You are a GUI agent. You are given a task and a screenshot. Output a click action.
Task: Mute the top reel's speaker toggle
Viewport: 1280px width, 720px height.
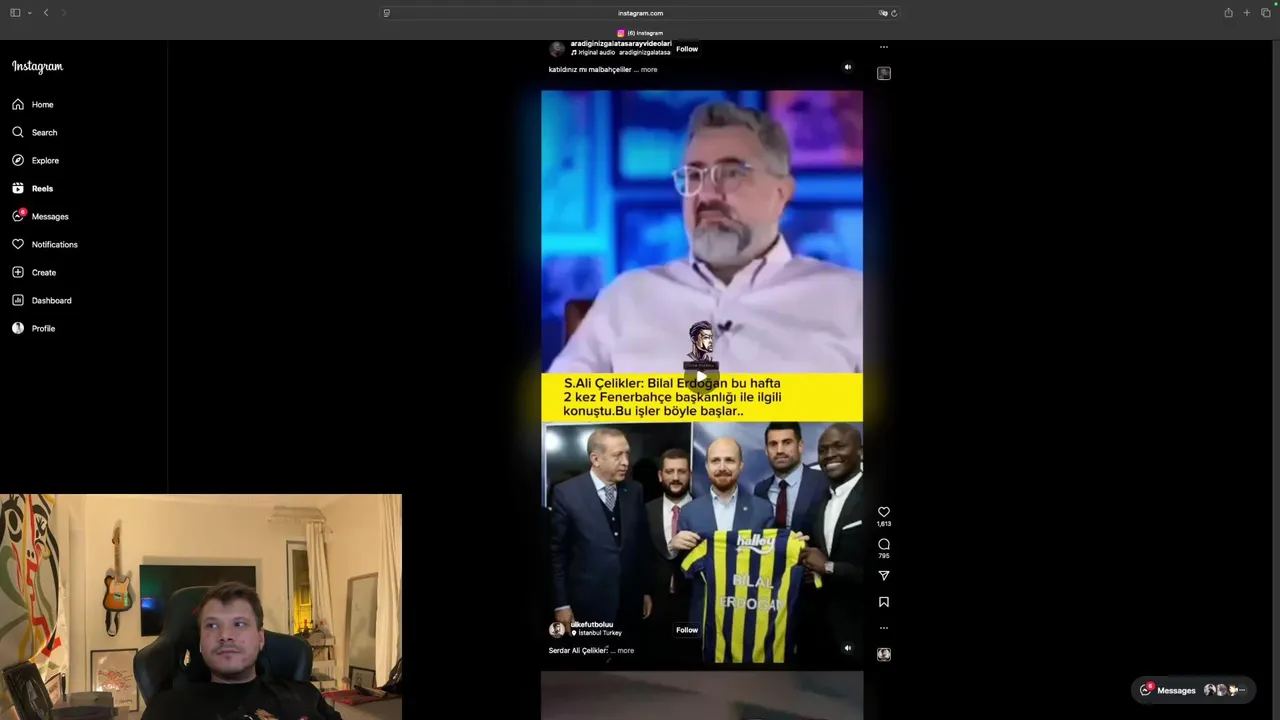click(x=848, y=67)
